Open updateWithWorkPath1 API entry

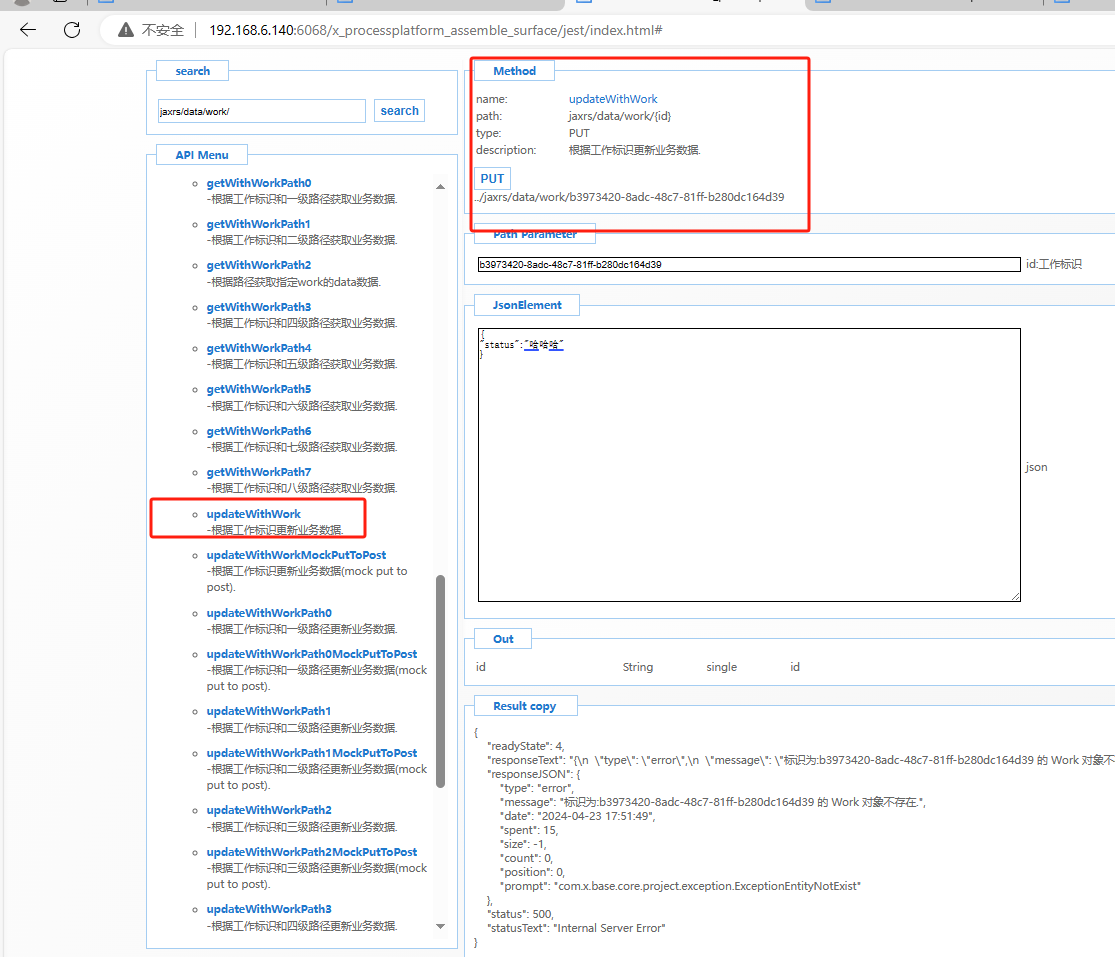(x=269, y=712)
